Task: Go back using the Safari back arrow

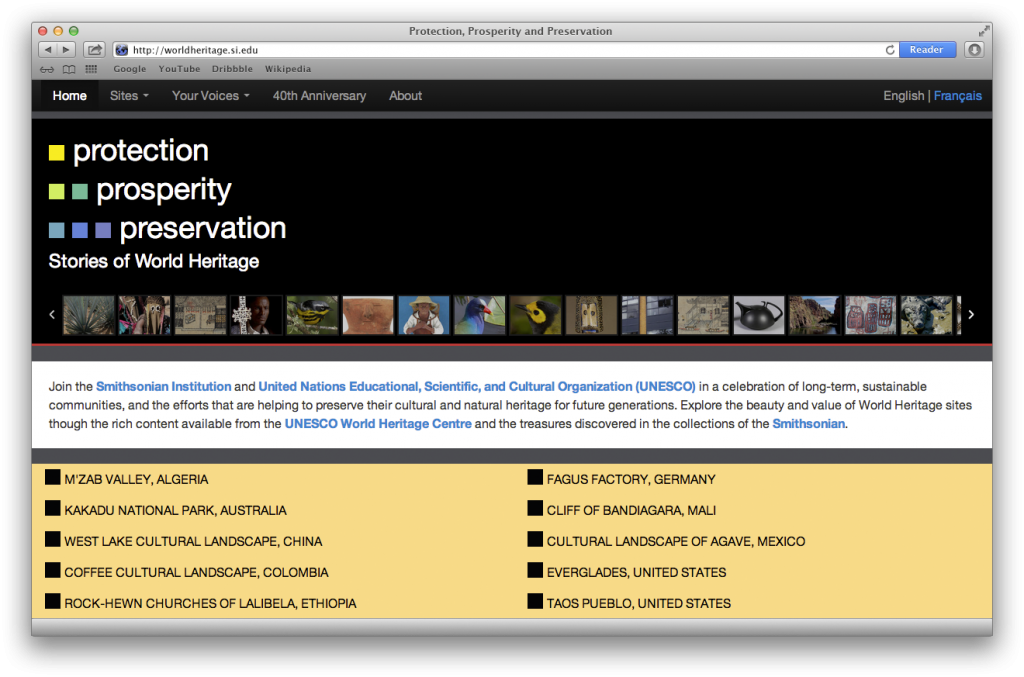Action: click(x=48, y=50)
